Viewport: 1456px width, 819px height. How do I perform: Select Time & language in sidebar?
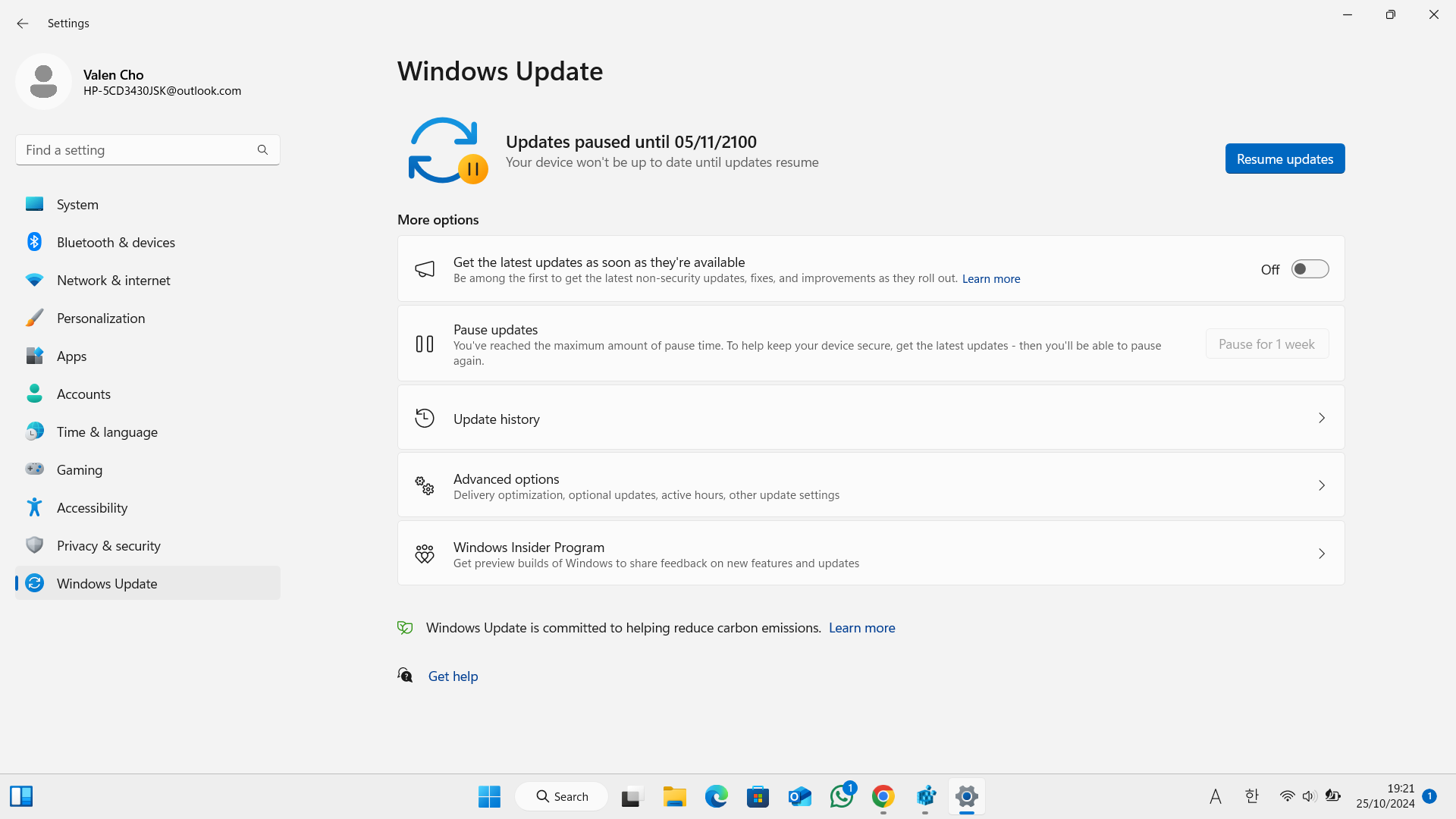click(x=148, y=431)
